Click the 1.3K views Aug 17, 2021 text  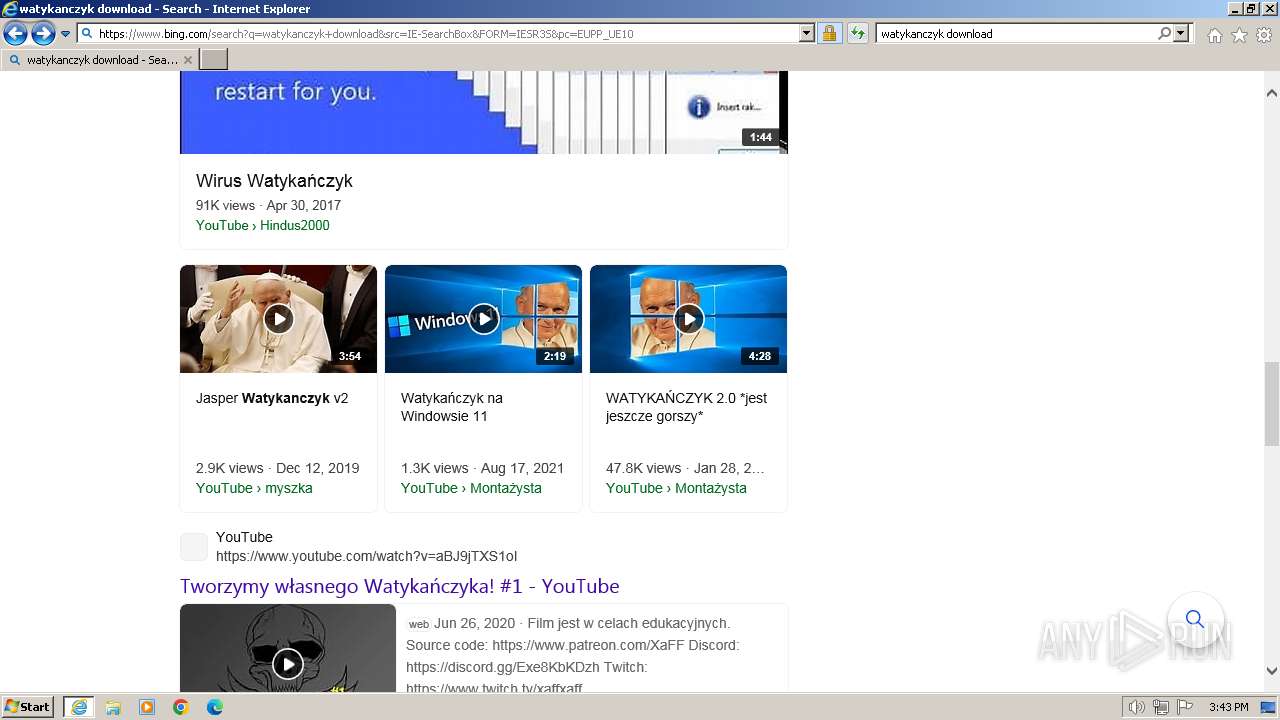tap(482, 468)
